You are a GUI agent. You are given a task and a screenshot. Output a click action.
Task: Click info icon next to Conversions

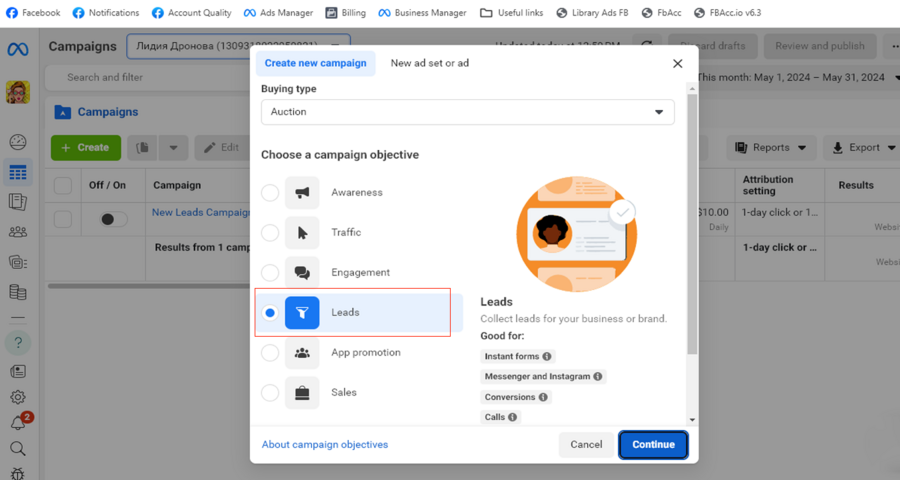pyautogui.click(x=543, y=397)
